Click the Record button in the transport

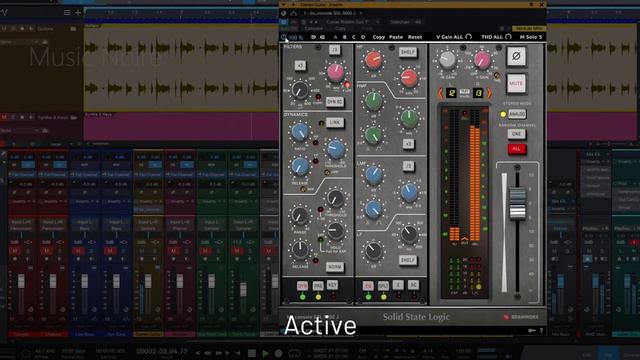[278, 353]
